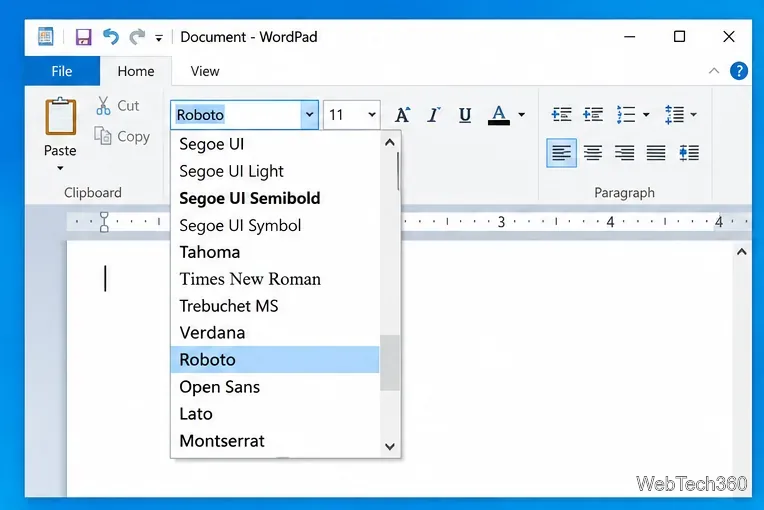
Task: Toggle underline formatting
Action: [465, 115]
